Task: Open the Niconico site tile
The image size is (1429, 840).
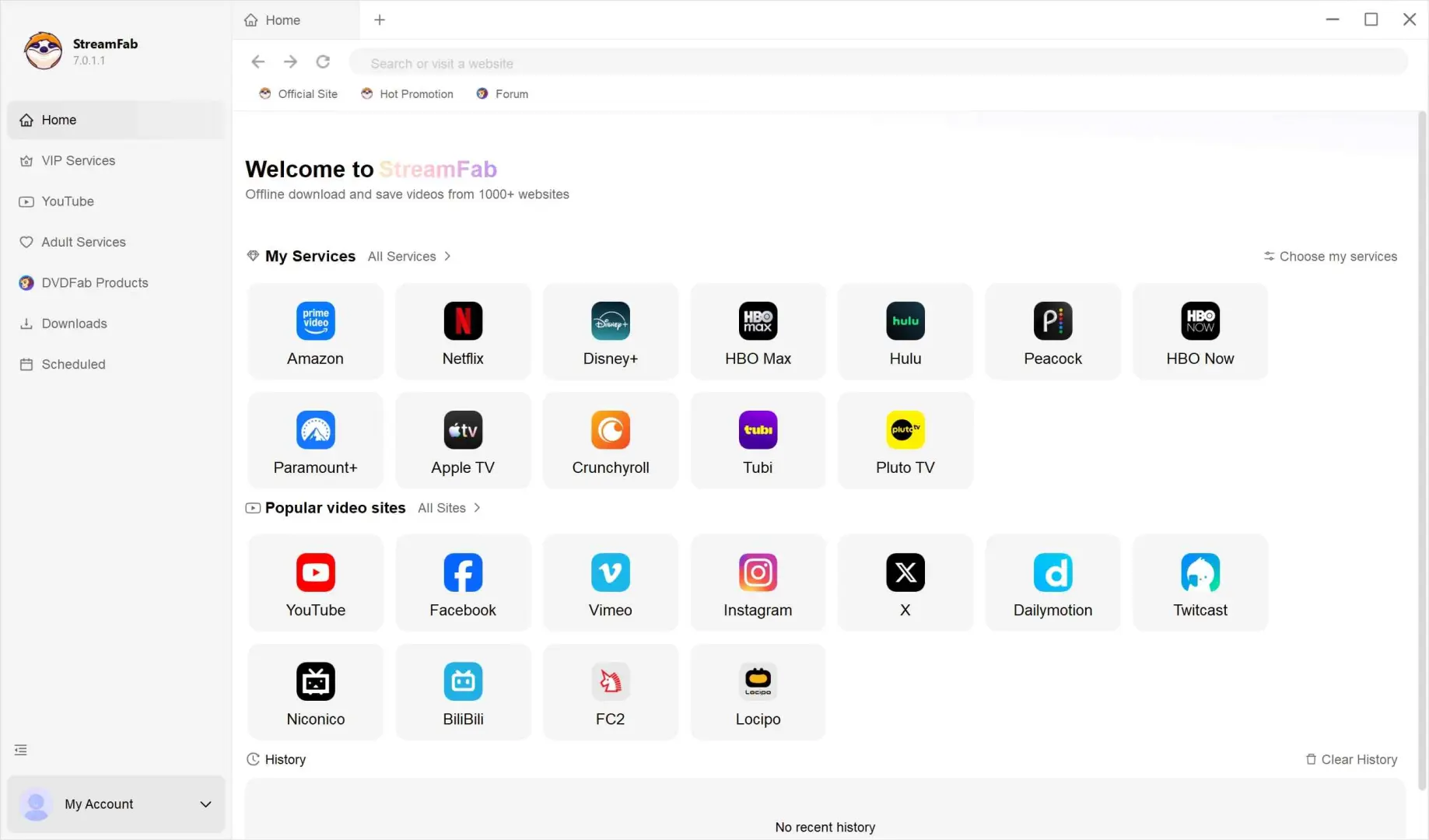Action: (315, 692)
